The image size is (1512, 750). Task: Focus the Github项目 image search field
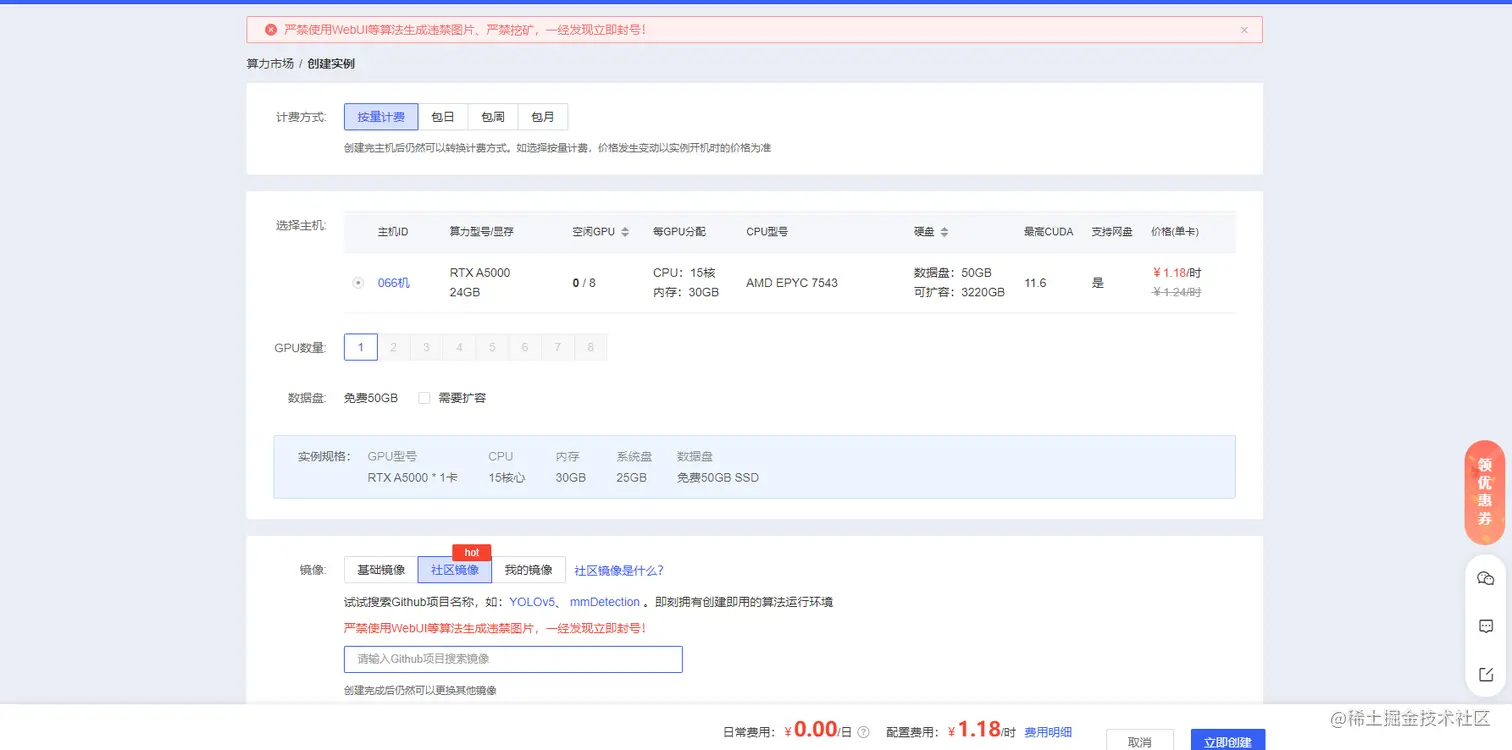click(x=513, y=659)
